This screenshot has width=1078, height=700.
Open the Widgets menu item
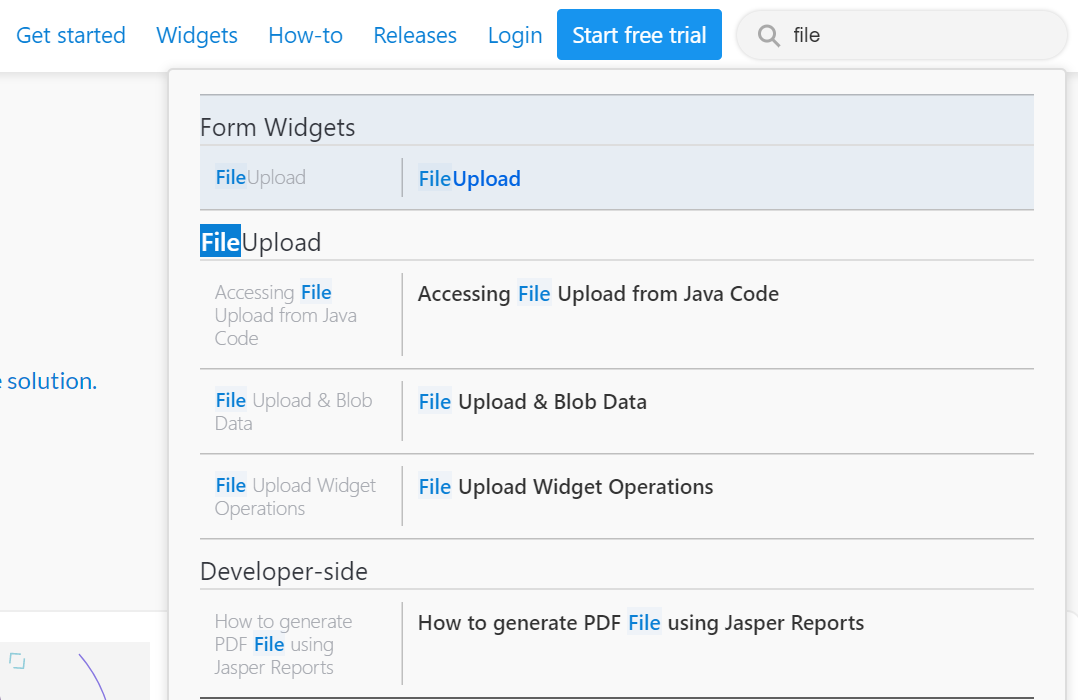coord(197,36)
